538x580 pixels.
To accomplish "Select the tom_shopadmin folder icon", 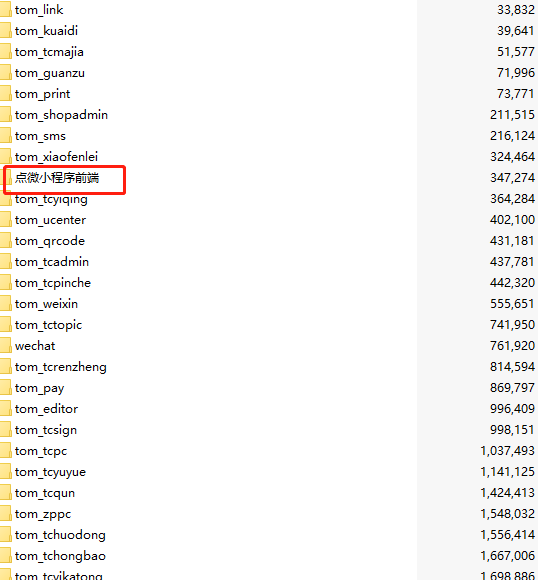I will click(x=6, y=115).
